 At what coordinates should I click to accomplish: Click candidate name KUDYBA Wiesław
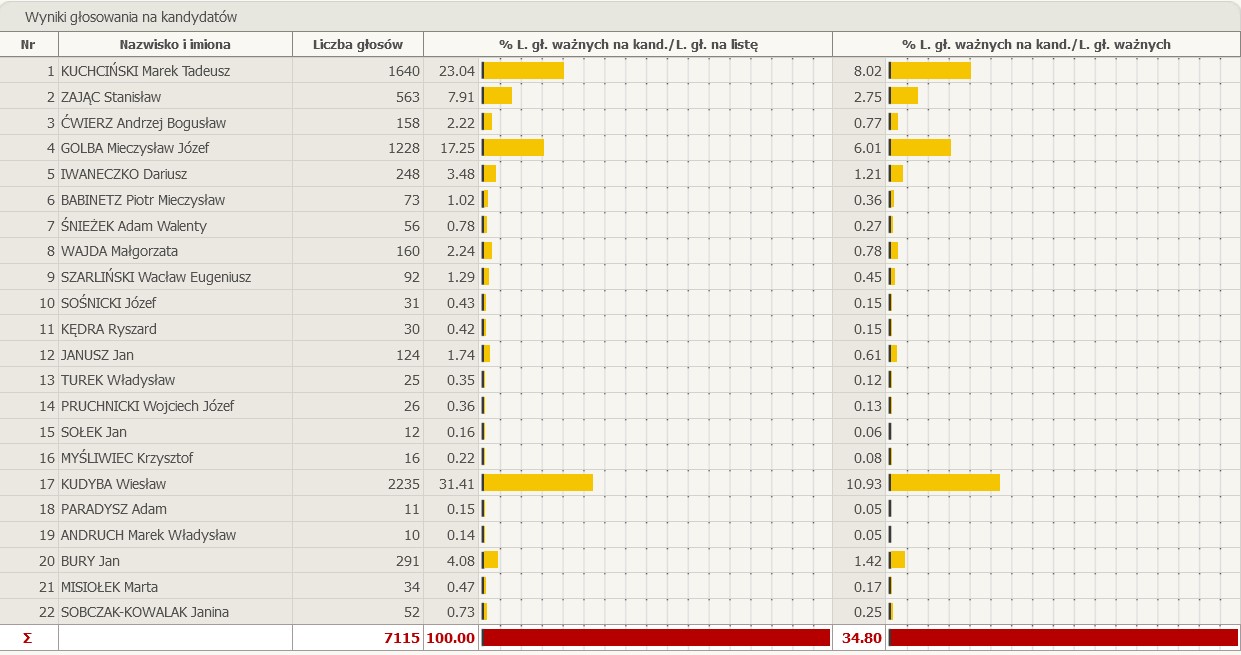point(113,484)
